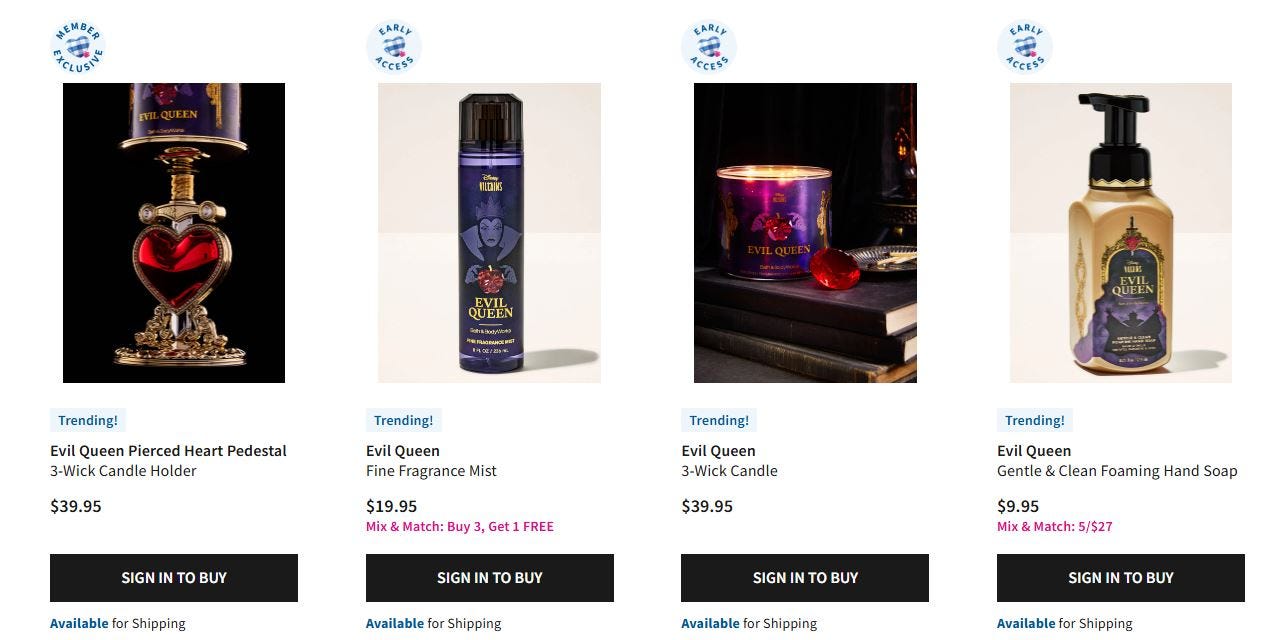
Task: Click the Mix & Match 5/$27 offer
Action: pos(1055,527)
